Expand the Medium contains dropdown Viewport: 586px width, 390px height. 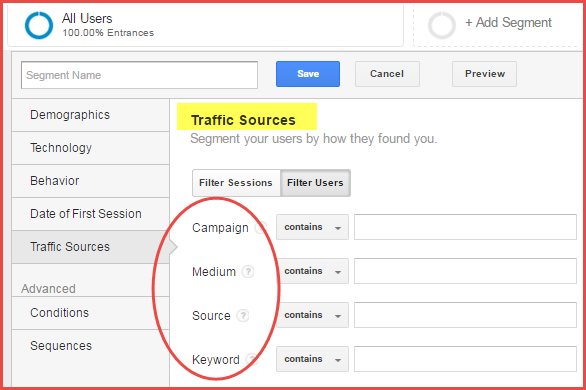[x=312, y=271]
